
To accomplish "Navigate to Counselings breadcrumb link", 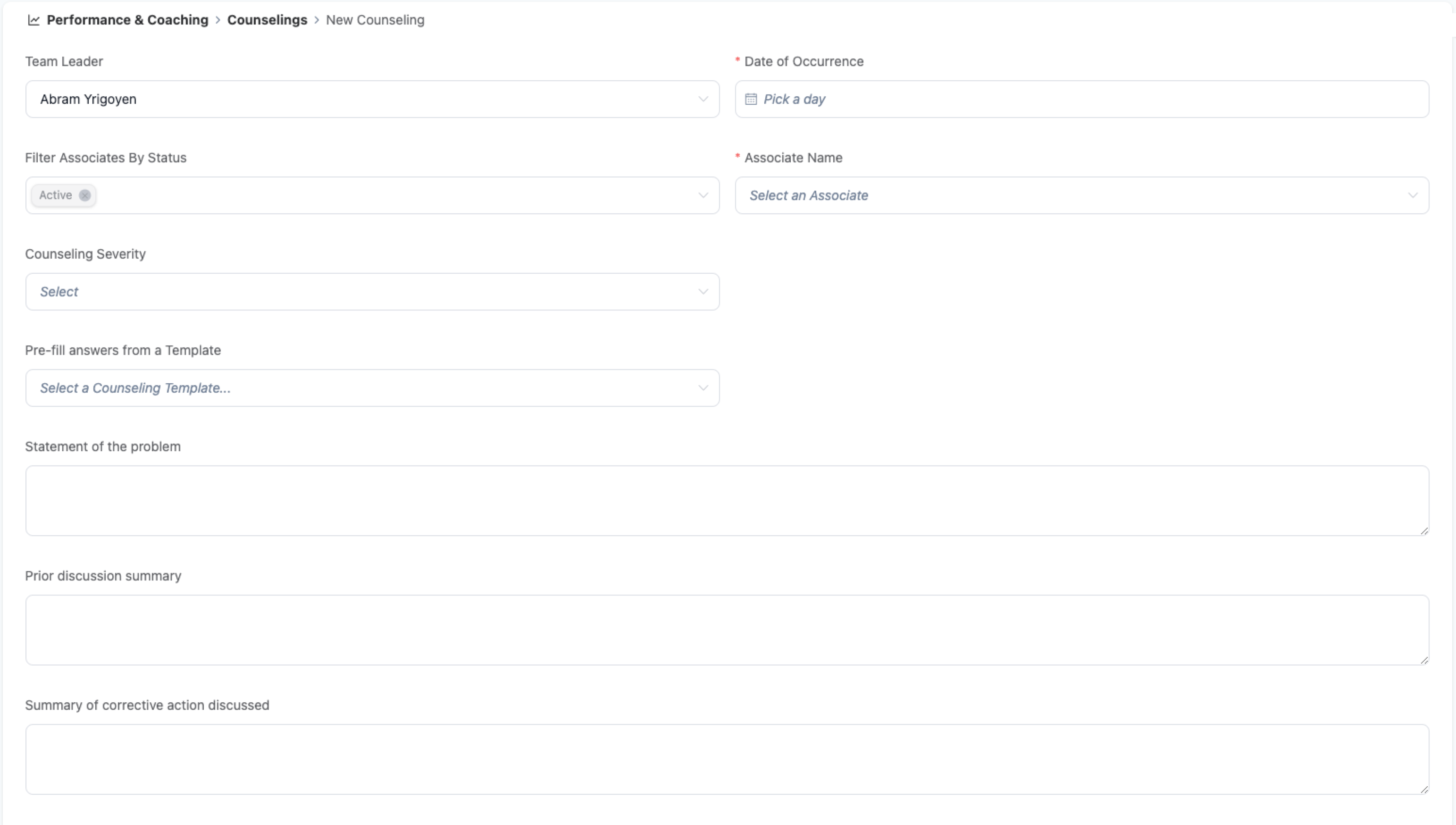I will [267, 20].
